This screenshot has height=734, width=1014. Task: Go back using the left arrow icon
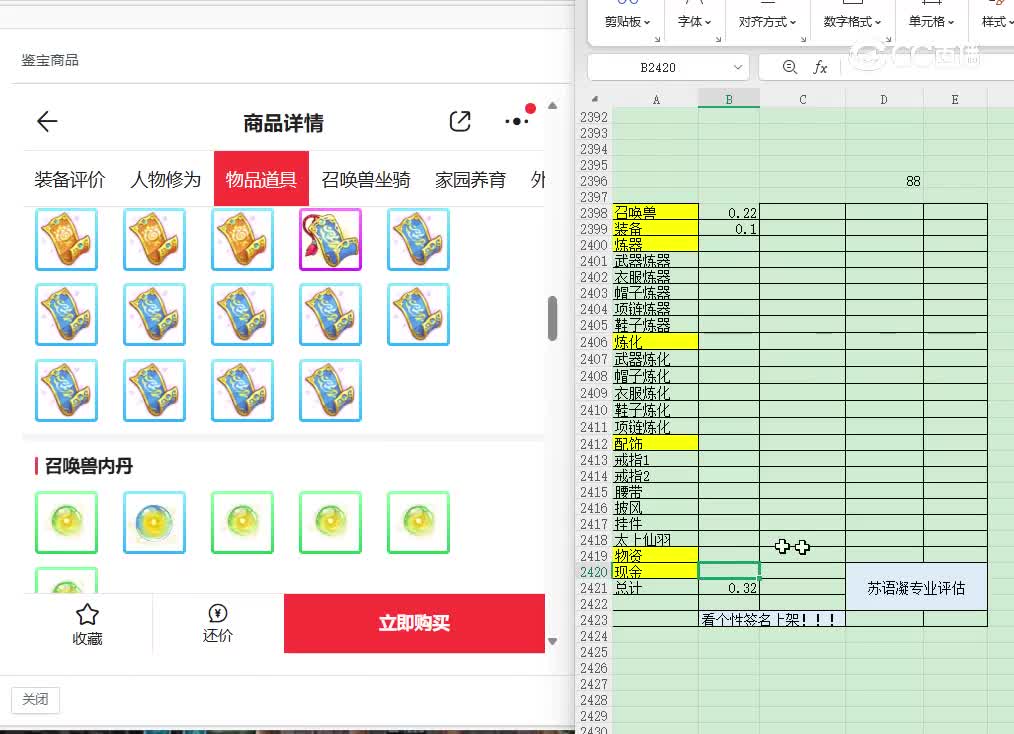point(47,122)
